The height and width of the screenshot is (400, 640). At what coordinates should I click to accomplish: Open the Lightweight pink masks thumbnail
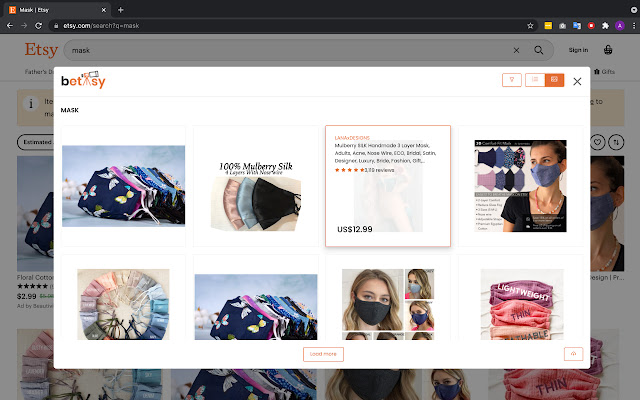[522, 304]
